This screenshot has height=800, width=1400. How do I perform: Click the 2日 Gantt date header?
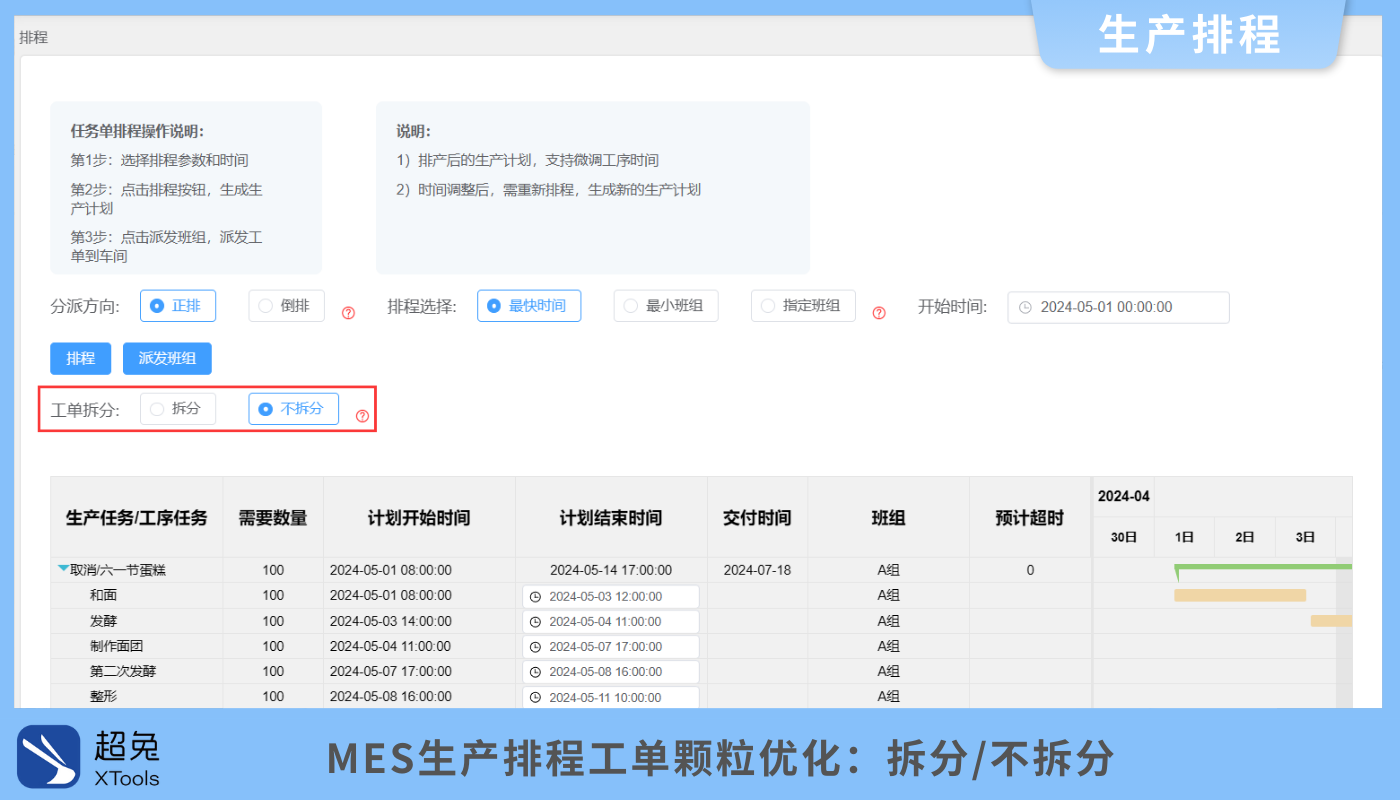click(1245, 537)
